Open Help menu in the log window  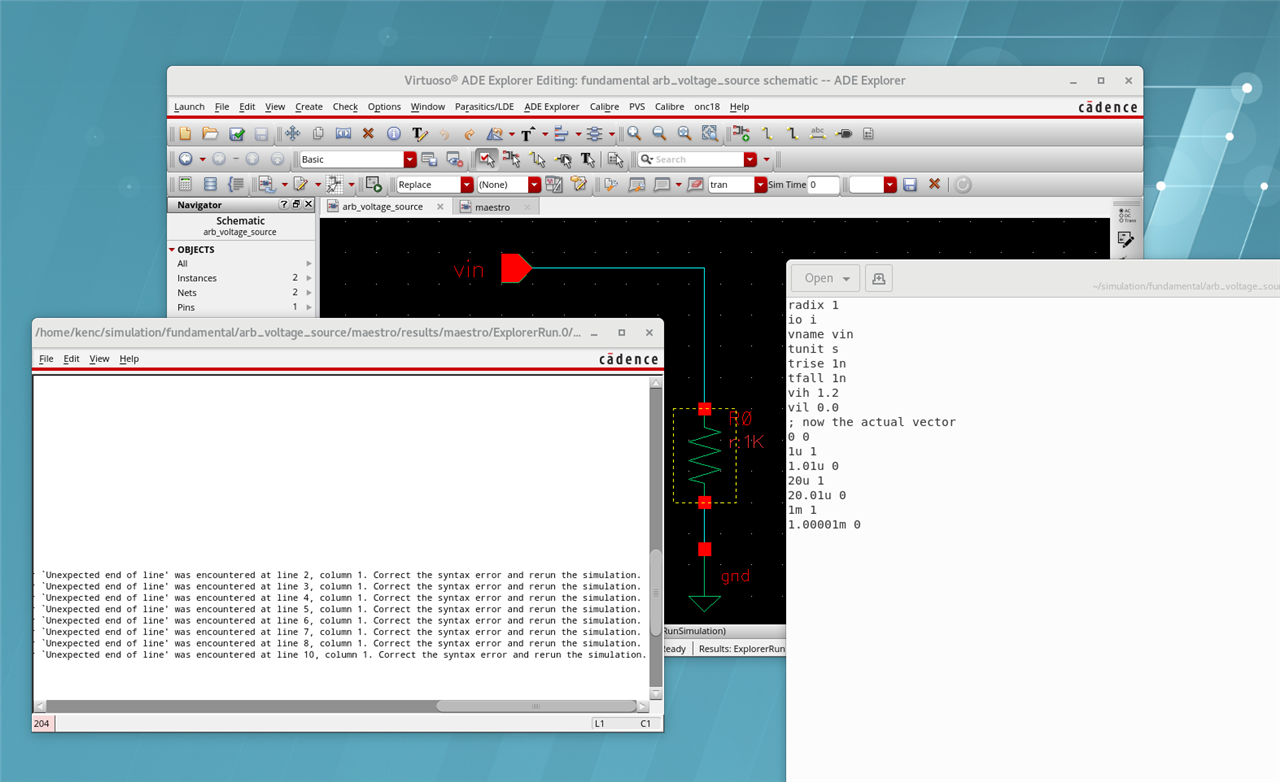coord(129,358)
